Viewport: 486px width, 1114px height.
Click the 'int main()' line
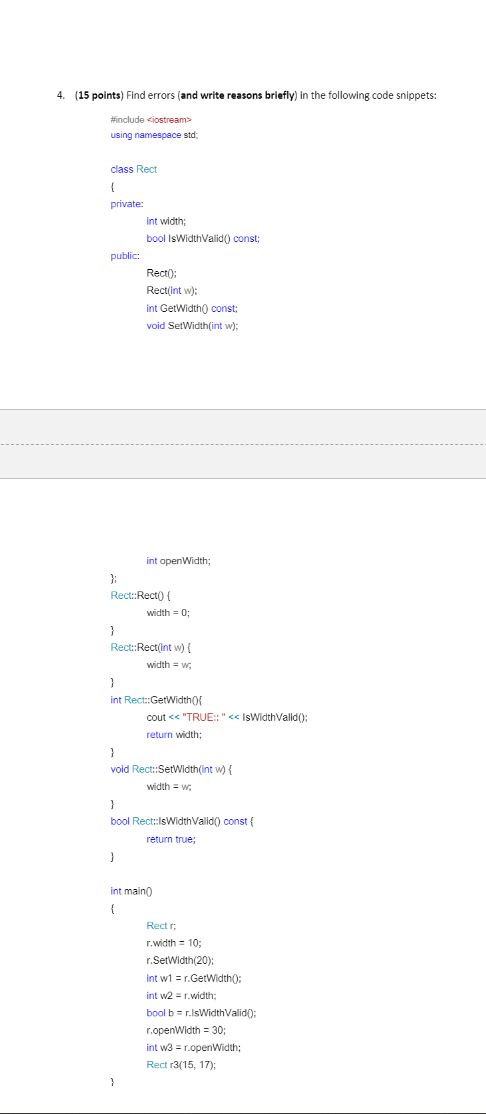pyautogui.click(x=132, y=891)
